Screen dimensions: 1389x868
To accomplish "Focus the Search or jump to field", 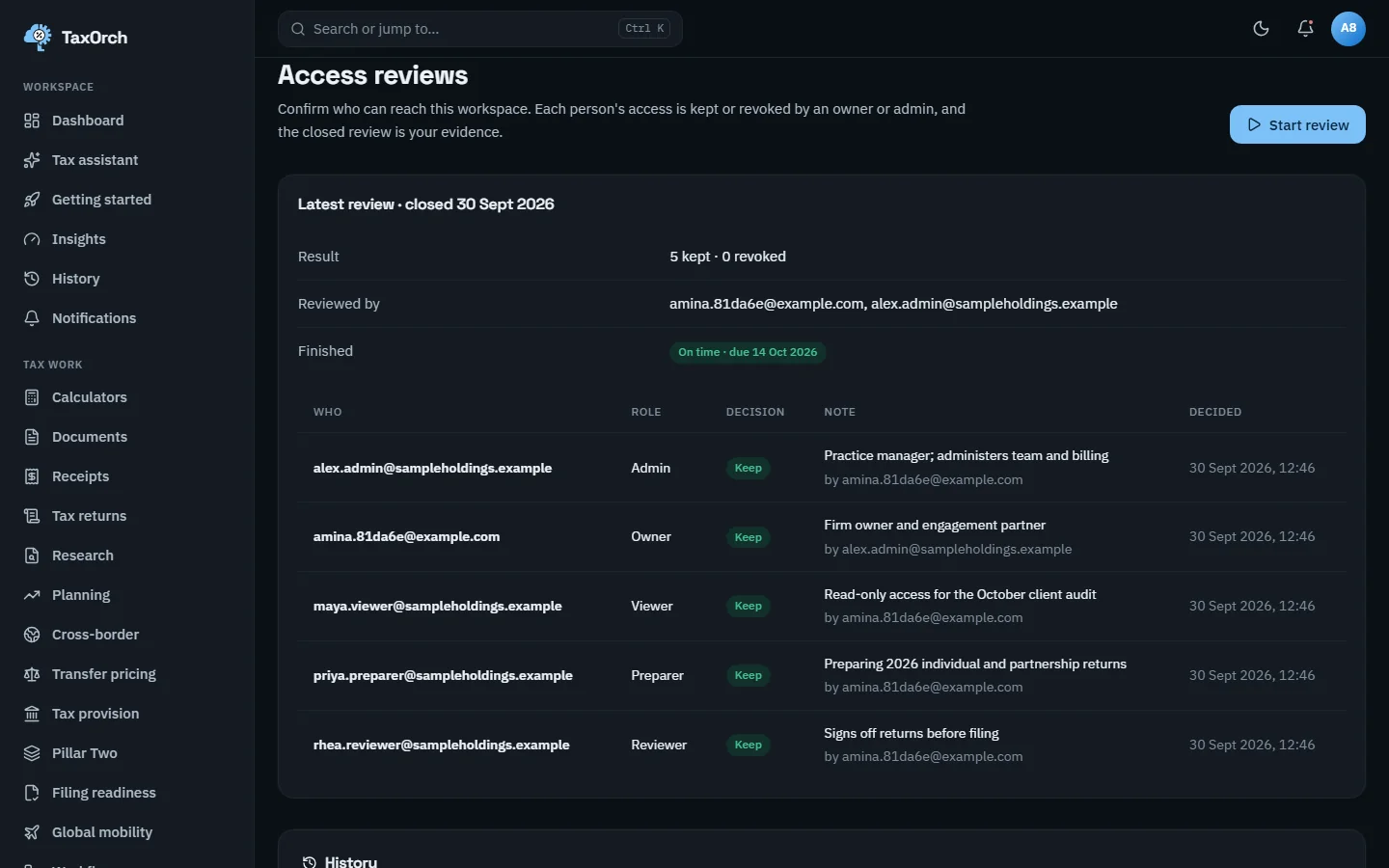I will point(480,29).
